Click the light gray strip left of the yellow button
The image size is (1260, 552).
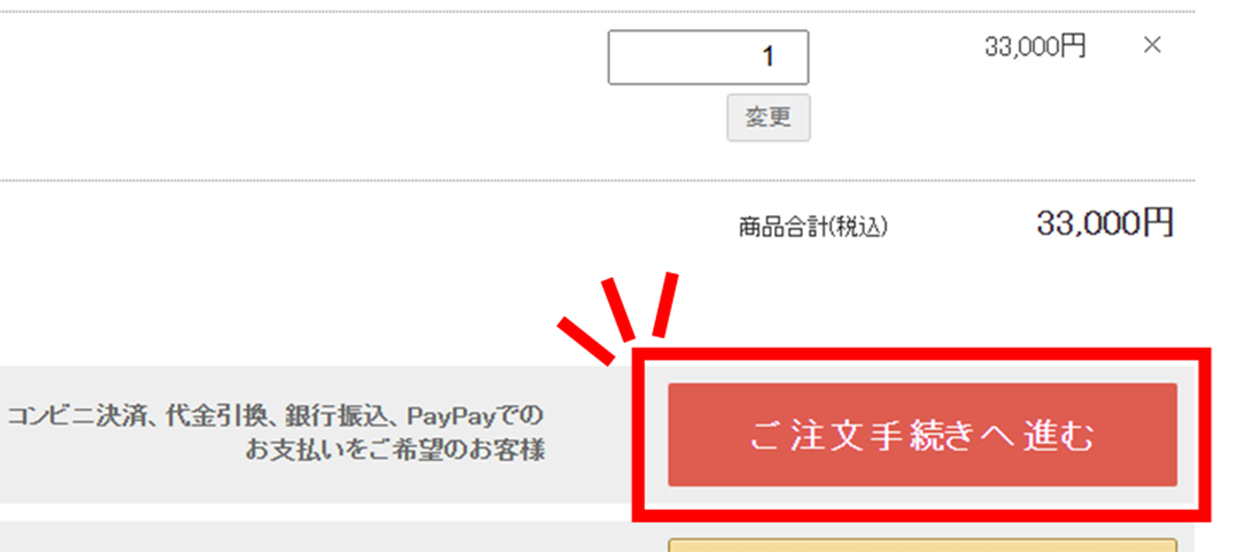(x=330, y=537)
